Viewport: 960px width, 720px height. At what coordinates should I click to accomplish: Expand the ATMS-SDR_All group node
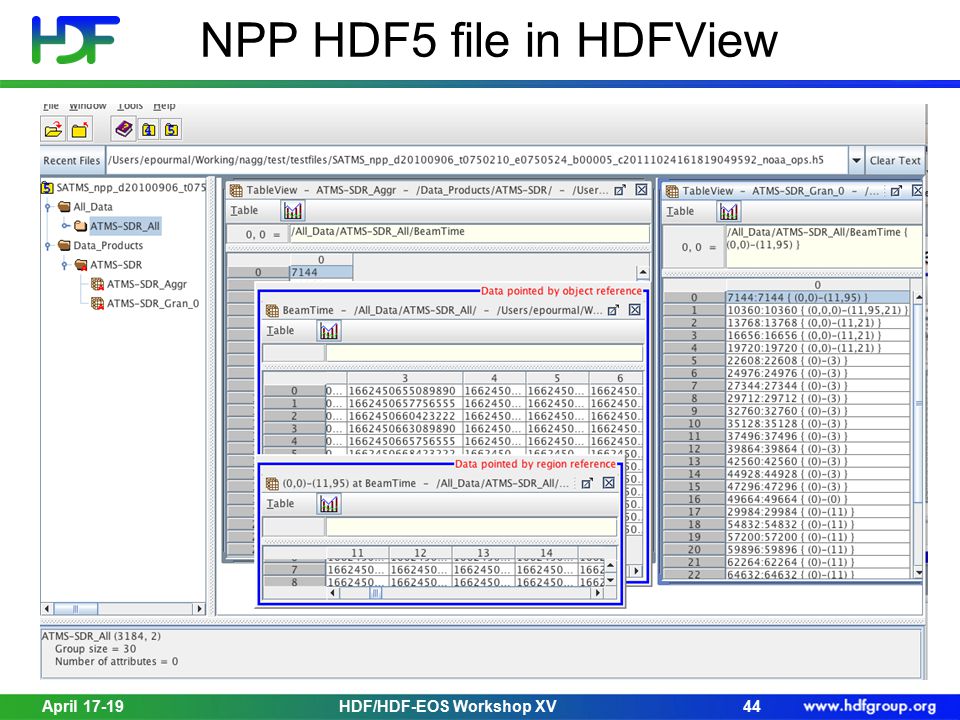66,226
